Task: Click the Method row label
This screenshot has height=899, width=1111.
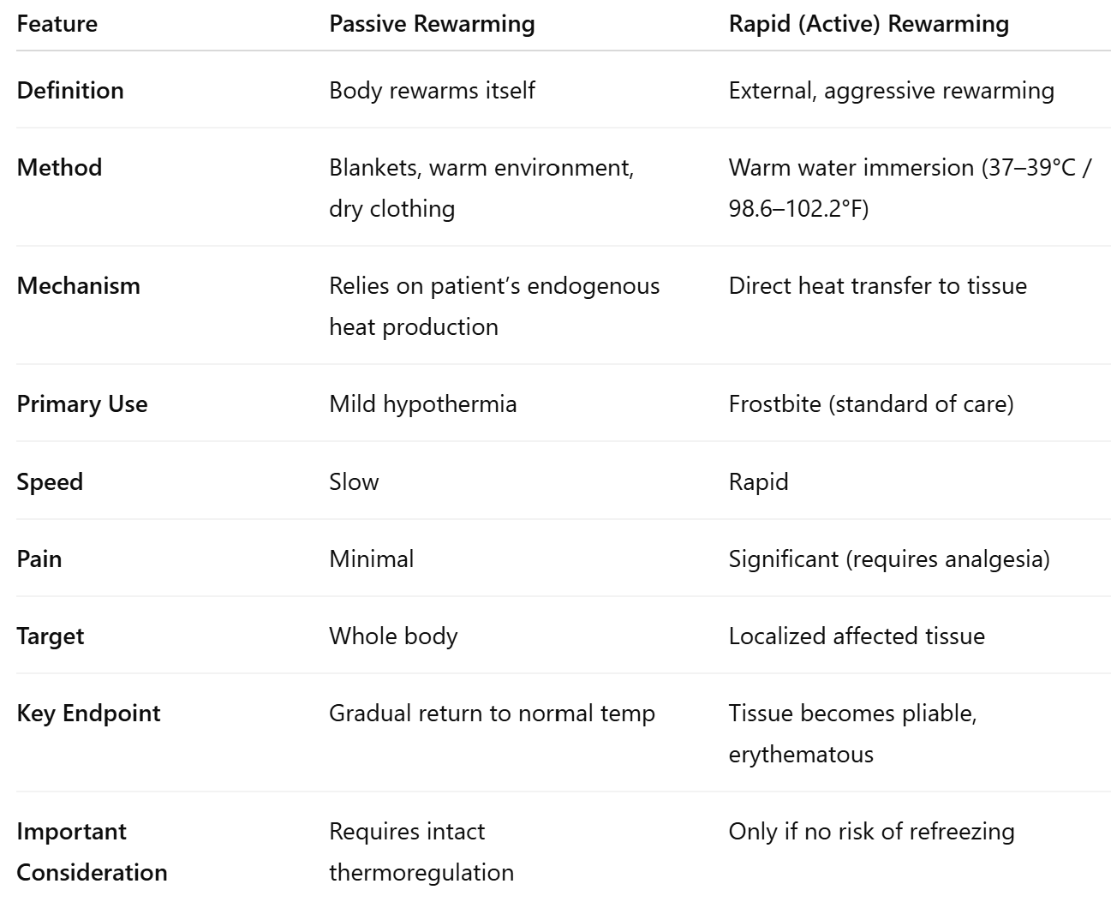Action: pos(60,168)
